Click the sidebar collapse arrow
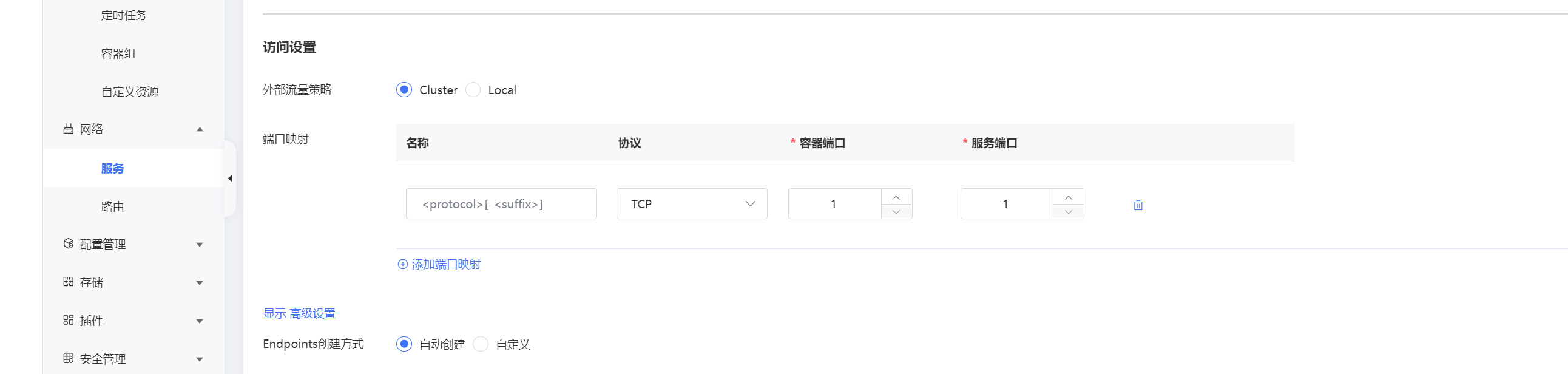 (x=230, y=178)
